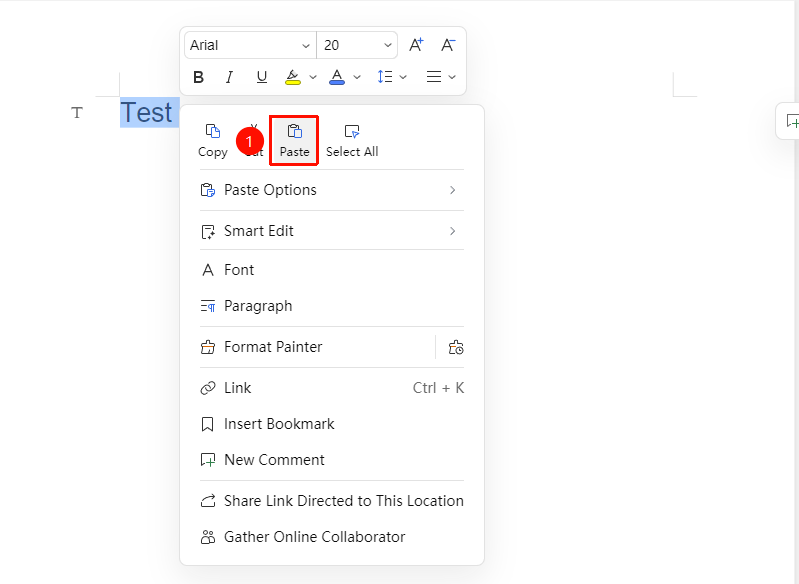
Task: Select Format Painter
Action: point(317,347)
